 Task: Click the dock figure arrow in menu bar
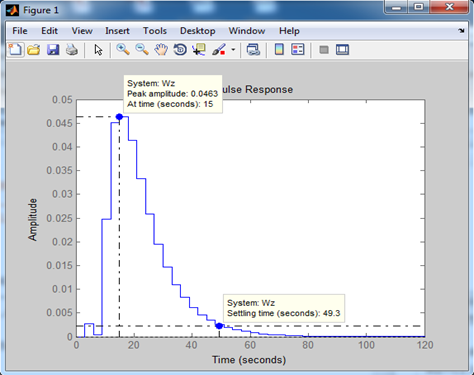461,31
